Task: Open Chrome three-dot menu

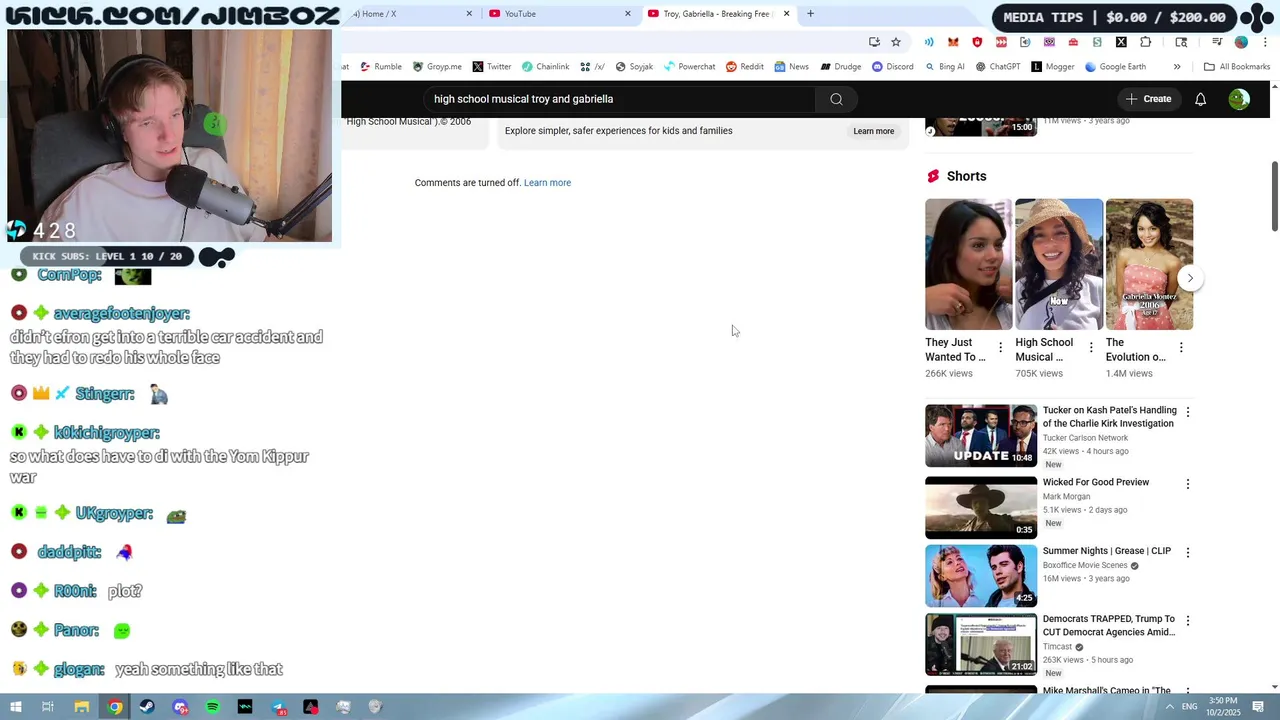Action: click(x=1265, y=42)
